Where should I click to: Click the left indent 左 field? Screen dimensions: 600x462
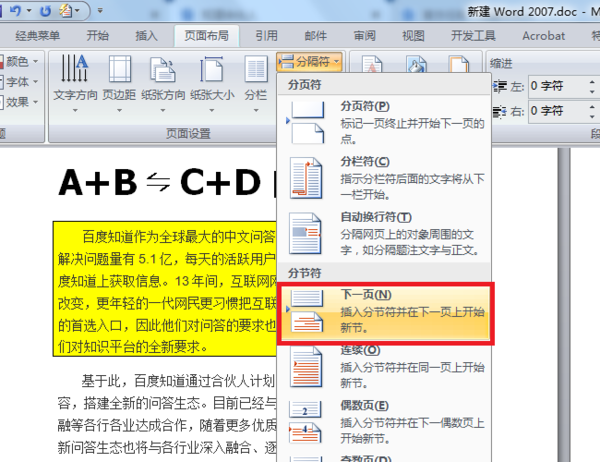[557, 87]
